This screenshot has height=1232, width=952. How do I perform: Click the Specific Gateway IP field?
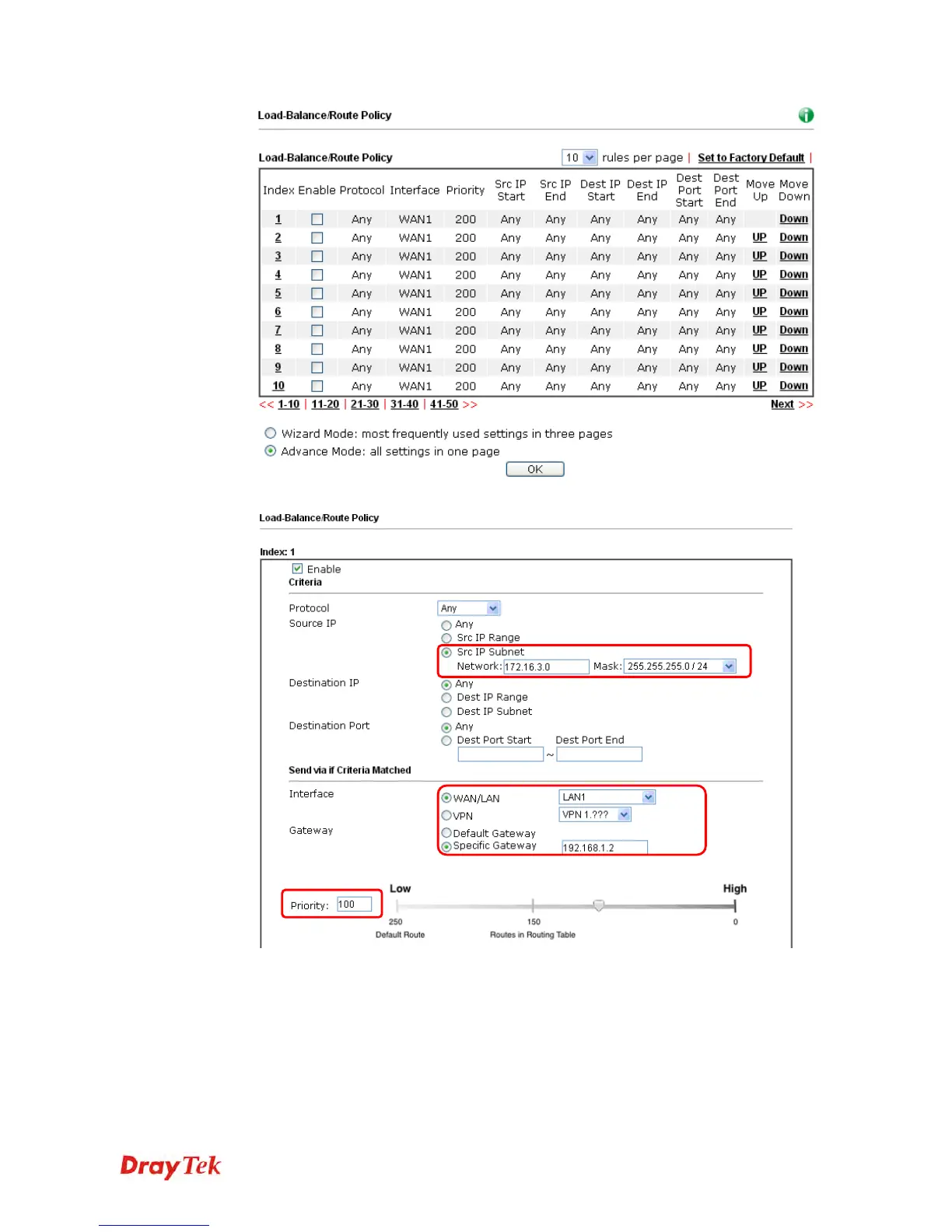(604, 848)
